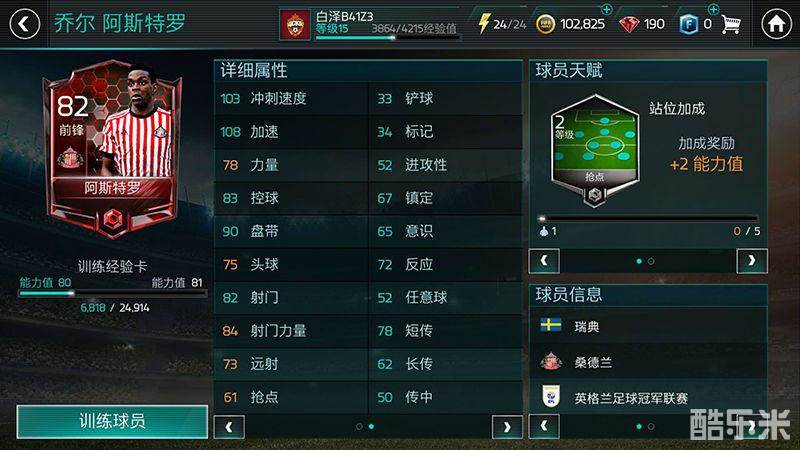
Task: Go back using the top-left arrow icon
Action: tap(24, 24)
